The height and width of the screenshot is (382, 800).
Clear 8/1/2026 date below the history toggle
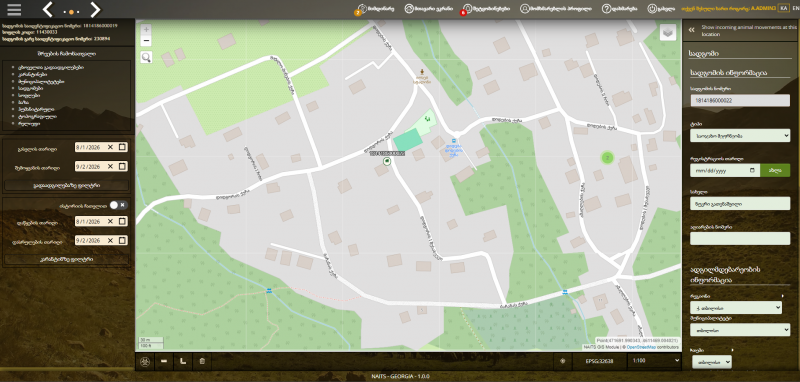click(x=110, y=221)
